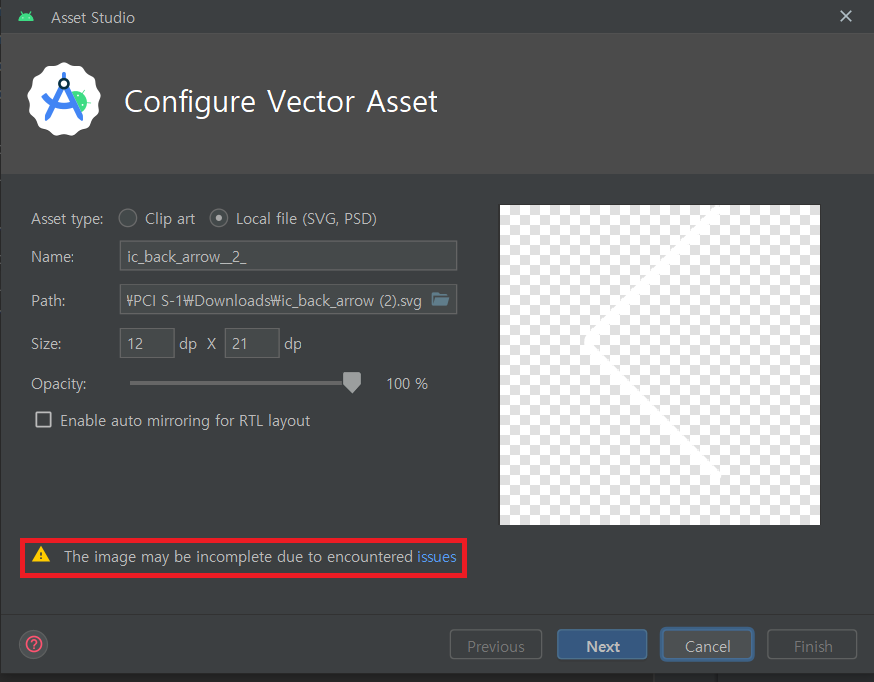
Task: Open file browser via folder icon
Action: [x=440, y=300]
